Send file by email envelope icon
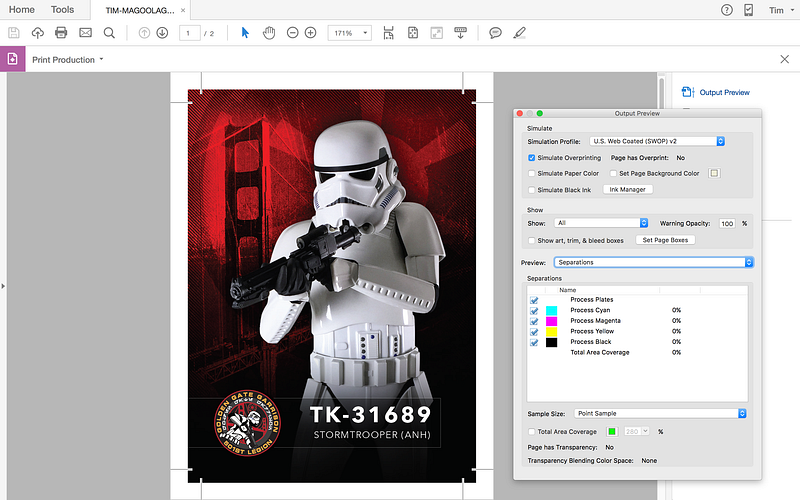 (x=85, y=33)
